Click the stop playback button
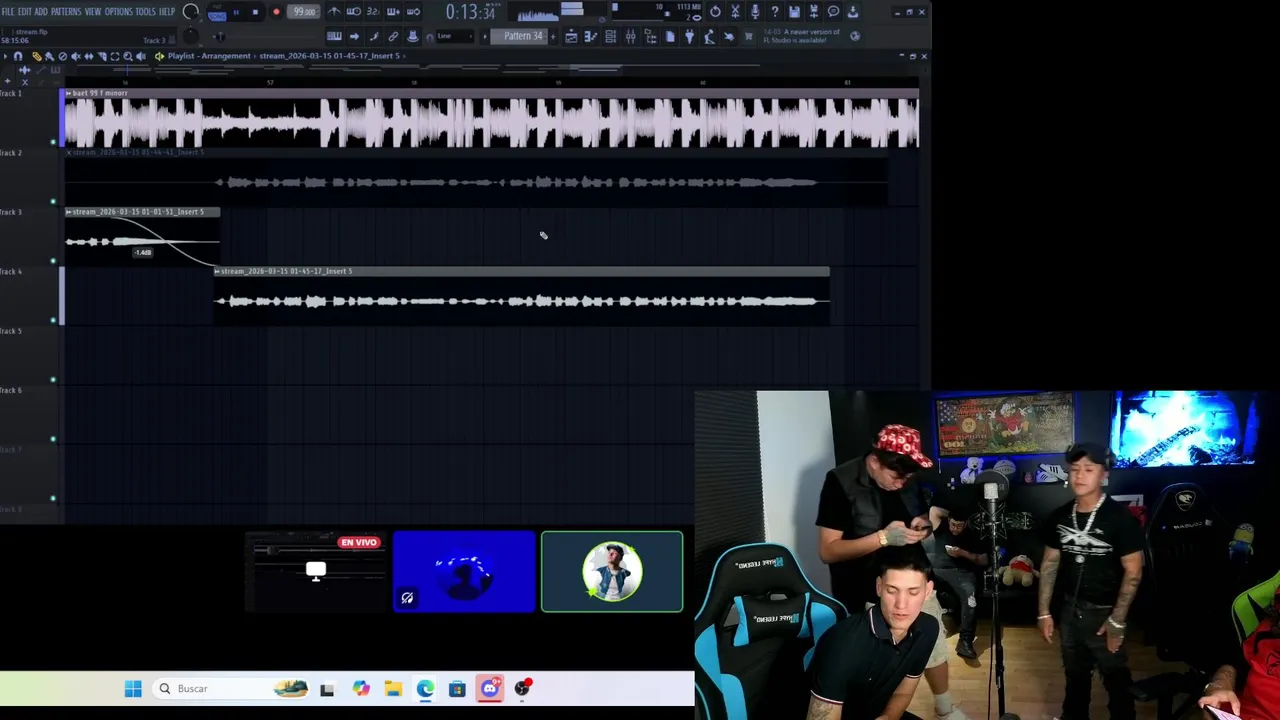 [255, 12]
